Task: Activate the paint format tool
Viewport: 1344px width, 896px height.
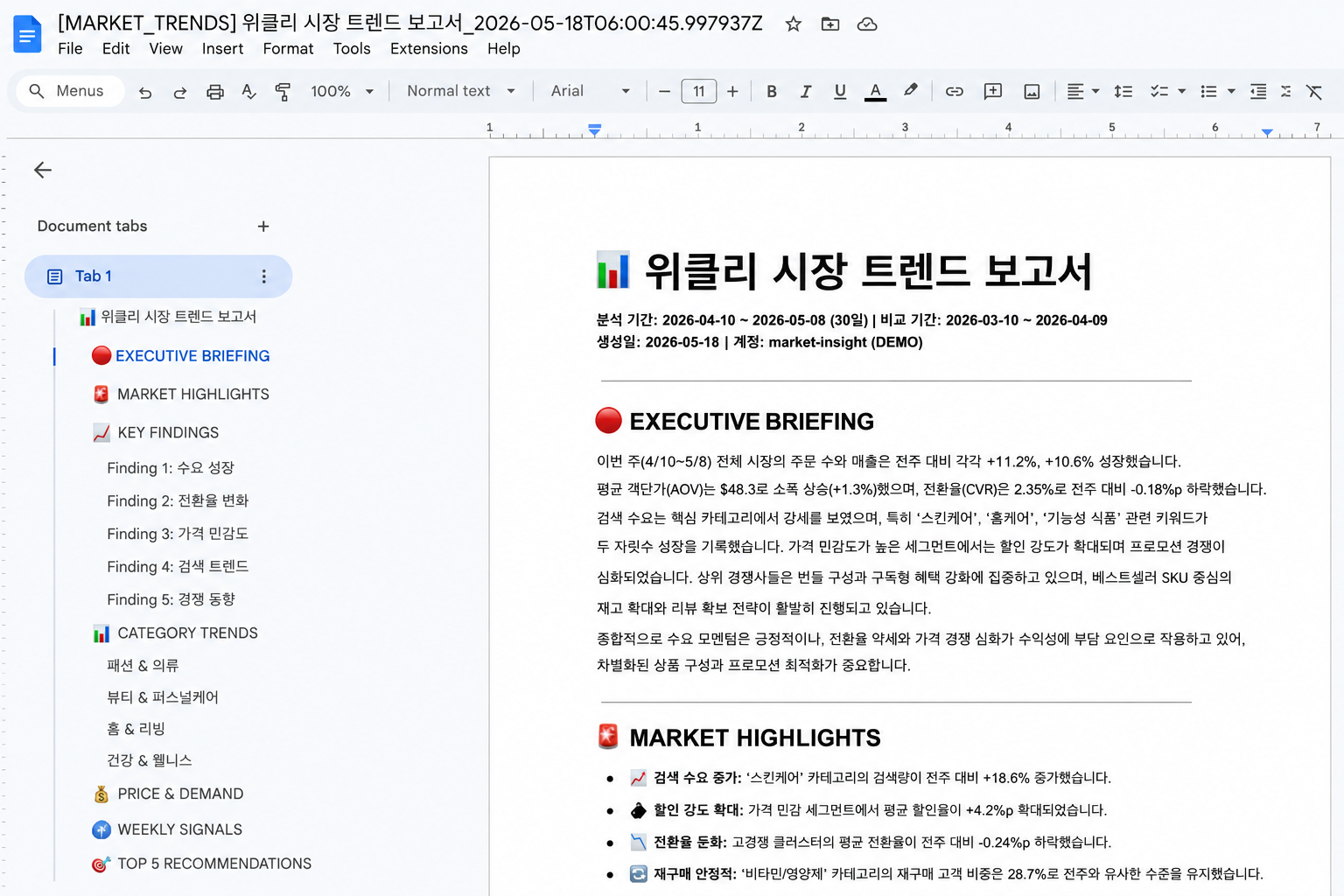Action: [x=283, y=92]
